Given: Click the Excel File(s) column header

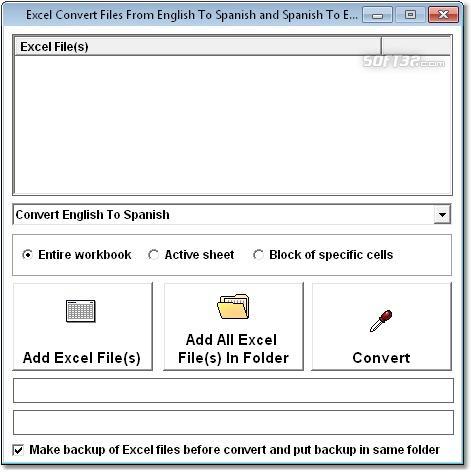Looking at the screenshot, I should point(198,46).
